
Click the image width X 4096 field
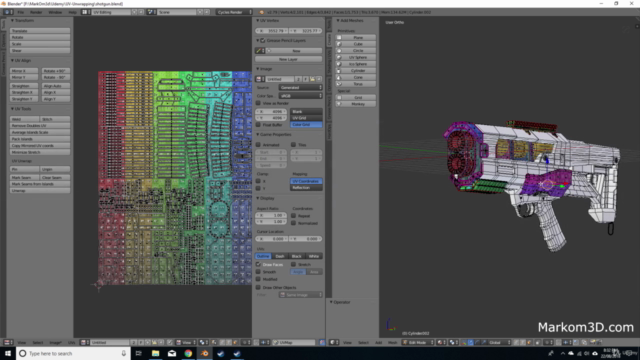click(x=271, y=111)
